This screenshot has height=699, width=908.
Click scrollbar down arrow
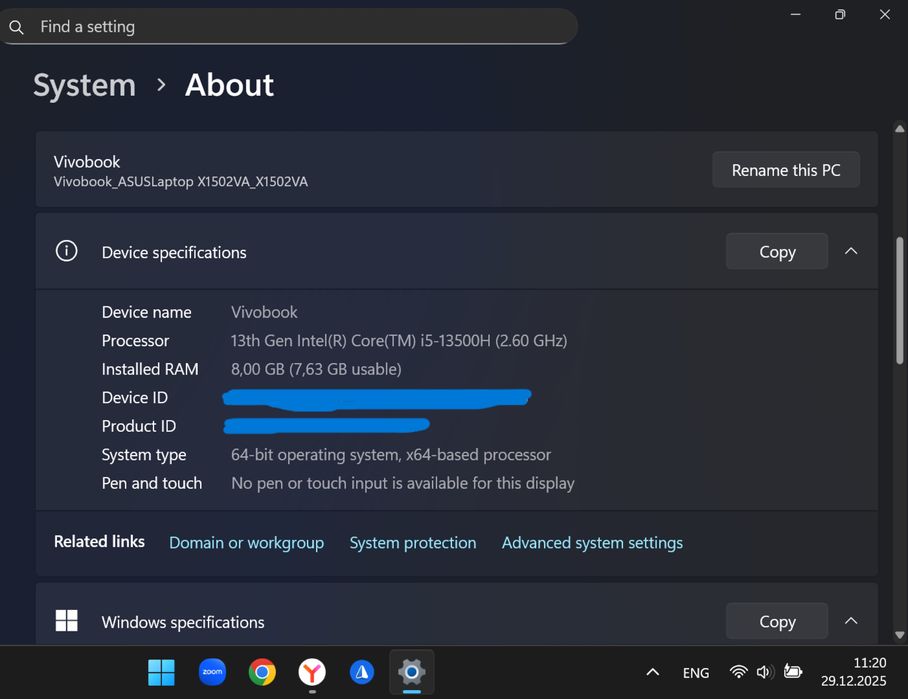tap(899, 635)
